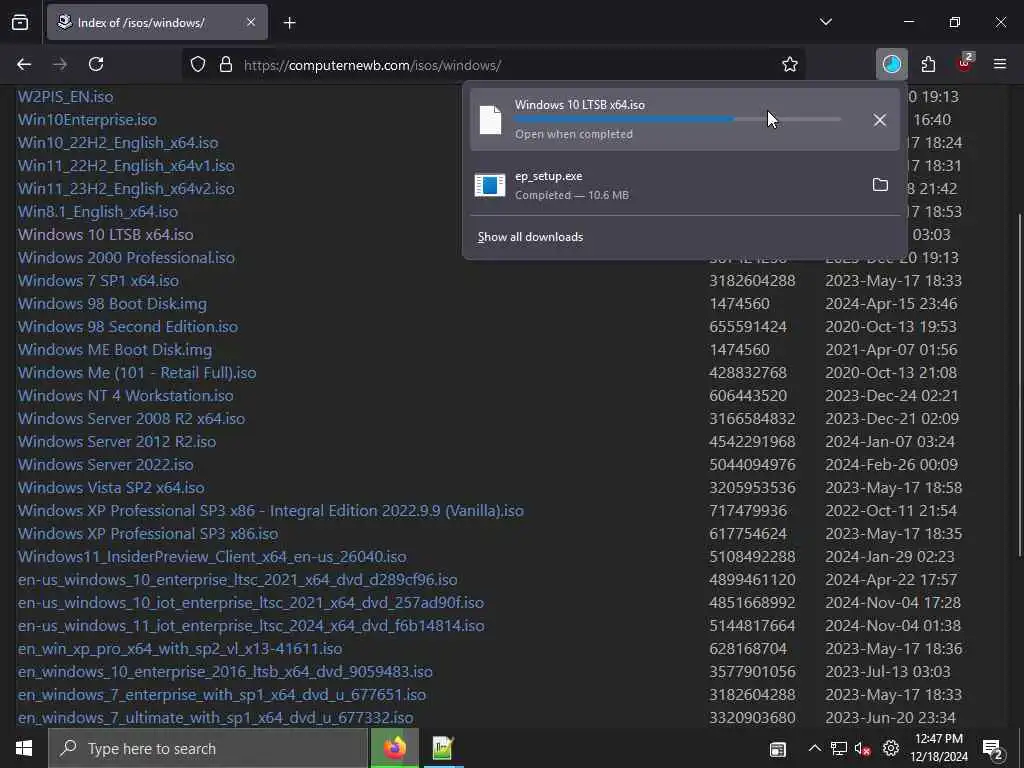Toggle the downloads panel button
The width and height of the screenshot is (1024, 768).
[x=891, y=64]
